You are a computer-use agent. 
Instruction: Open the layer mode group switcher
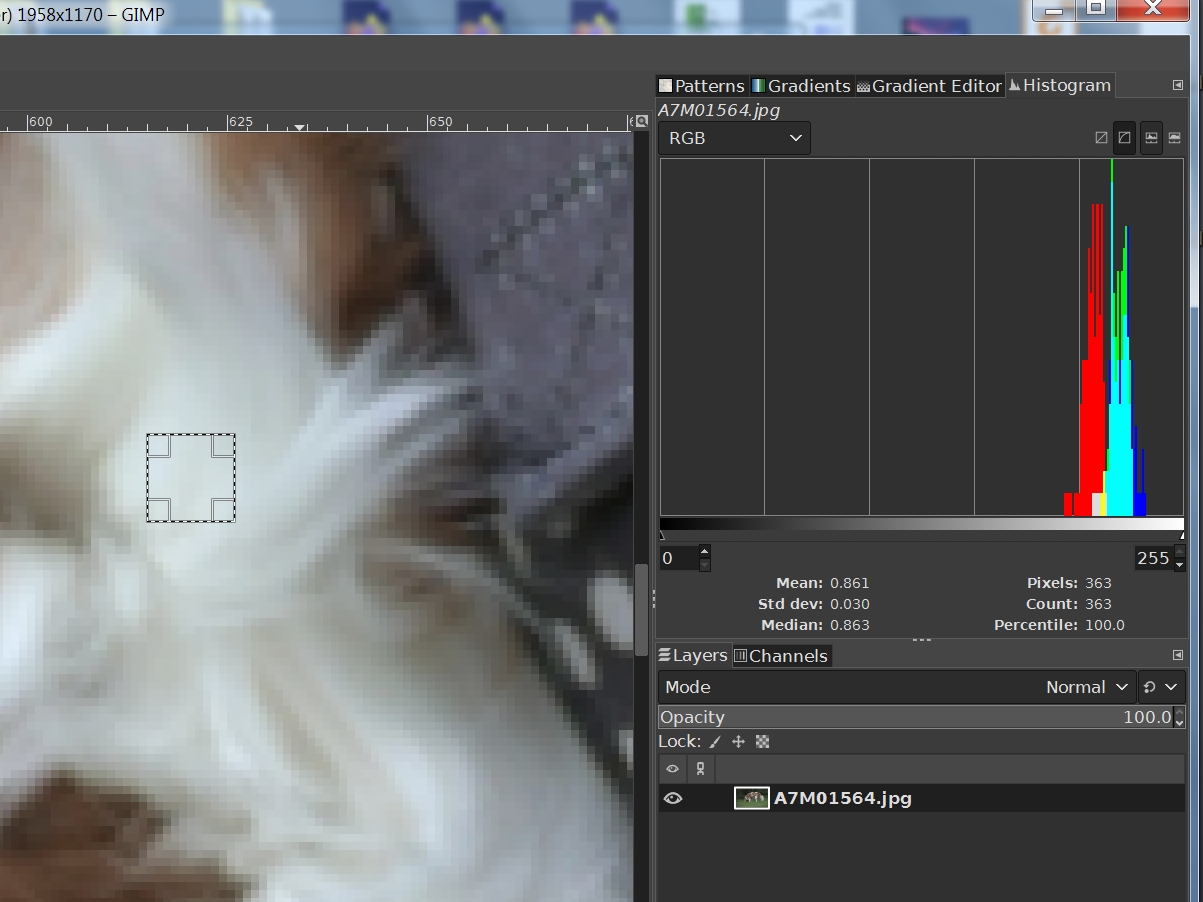pyautogui.click(x=1160, y=687)
